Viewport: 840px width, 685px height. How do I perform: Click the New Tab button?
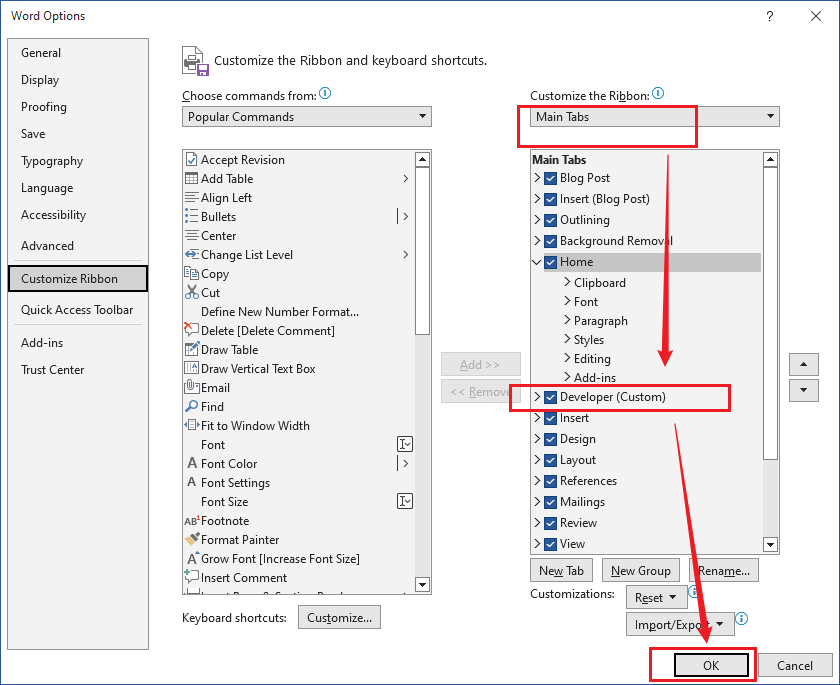(x=561, y=570)
